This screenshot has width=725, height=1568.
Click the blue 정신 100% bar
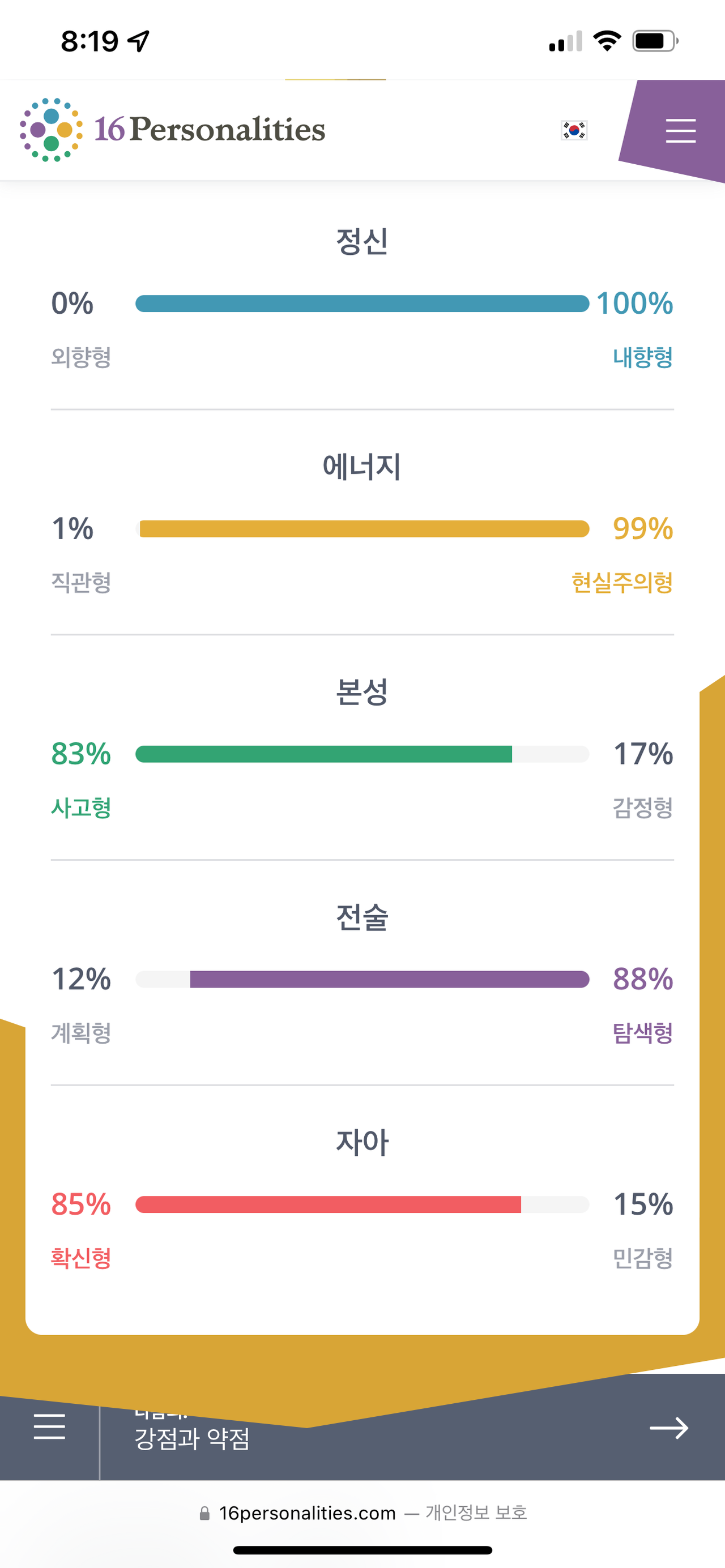[362, 303]
